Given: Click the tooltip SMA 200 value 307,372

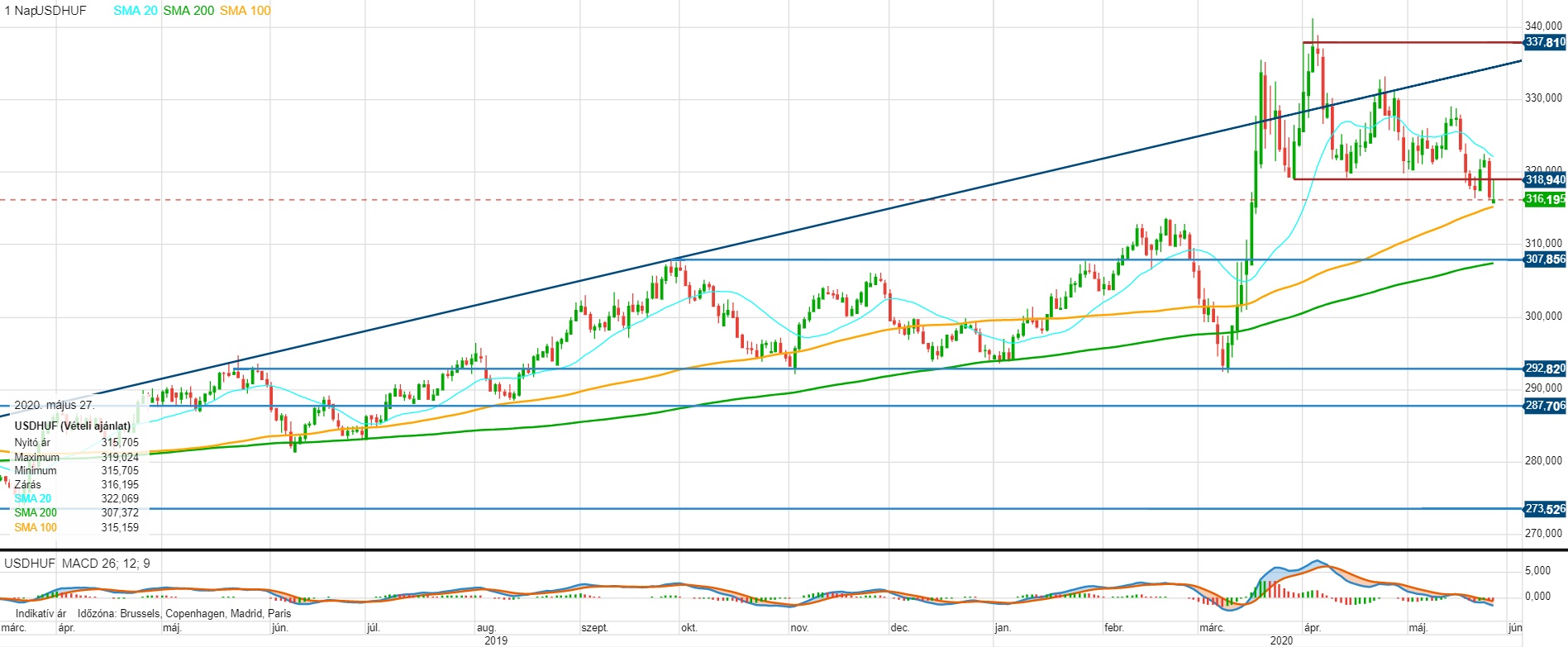Looking at the screenshot, I should (120, 513).
